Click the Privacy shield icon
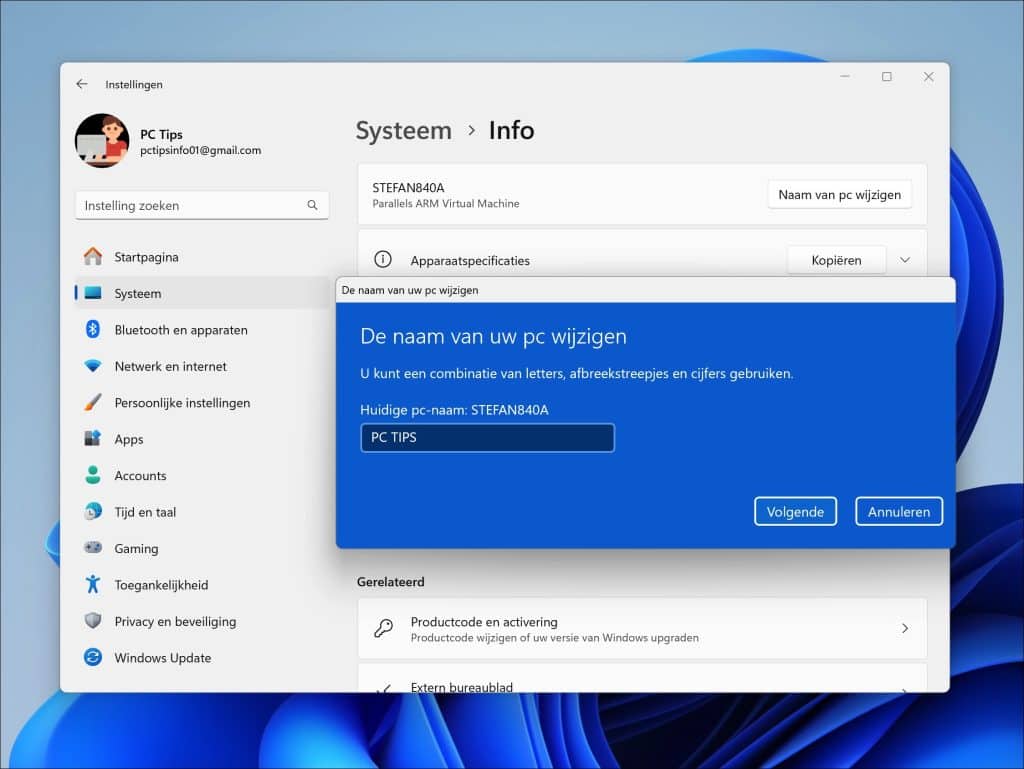 [93, 621]
